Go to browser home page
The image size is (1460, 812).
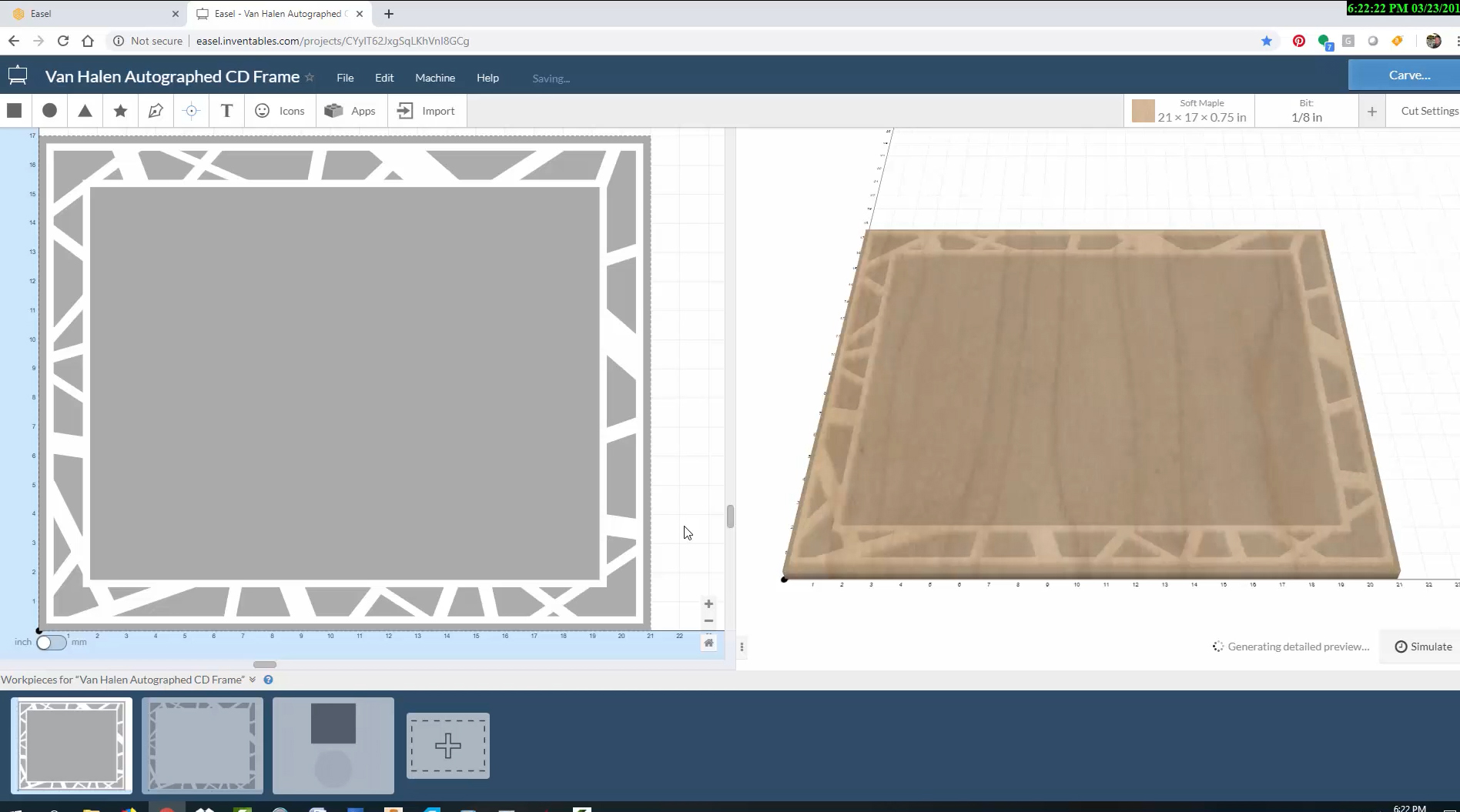(88, 41)
